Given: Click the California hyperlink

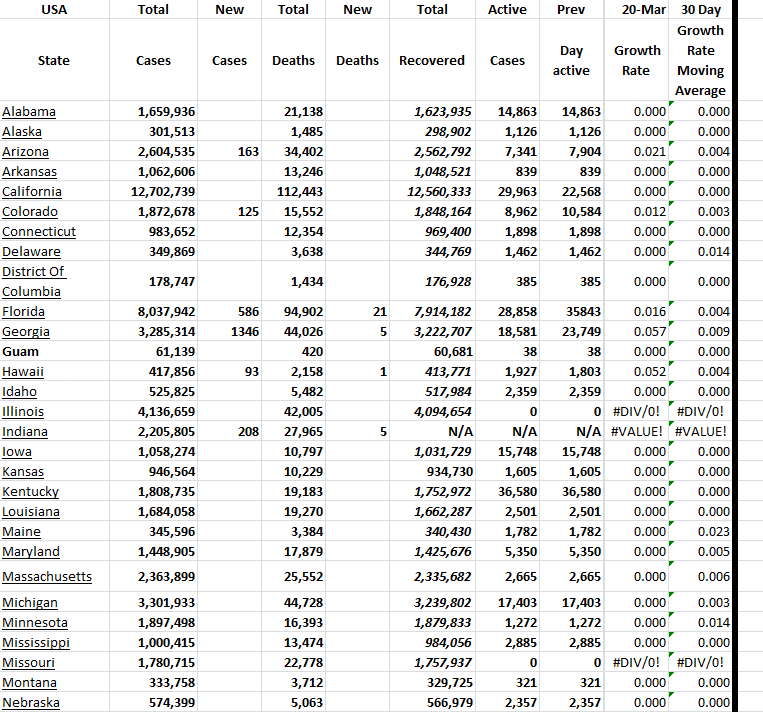Looking at the screenshot, I should click(x=32, y=192).
